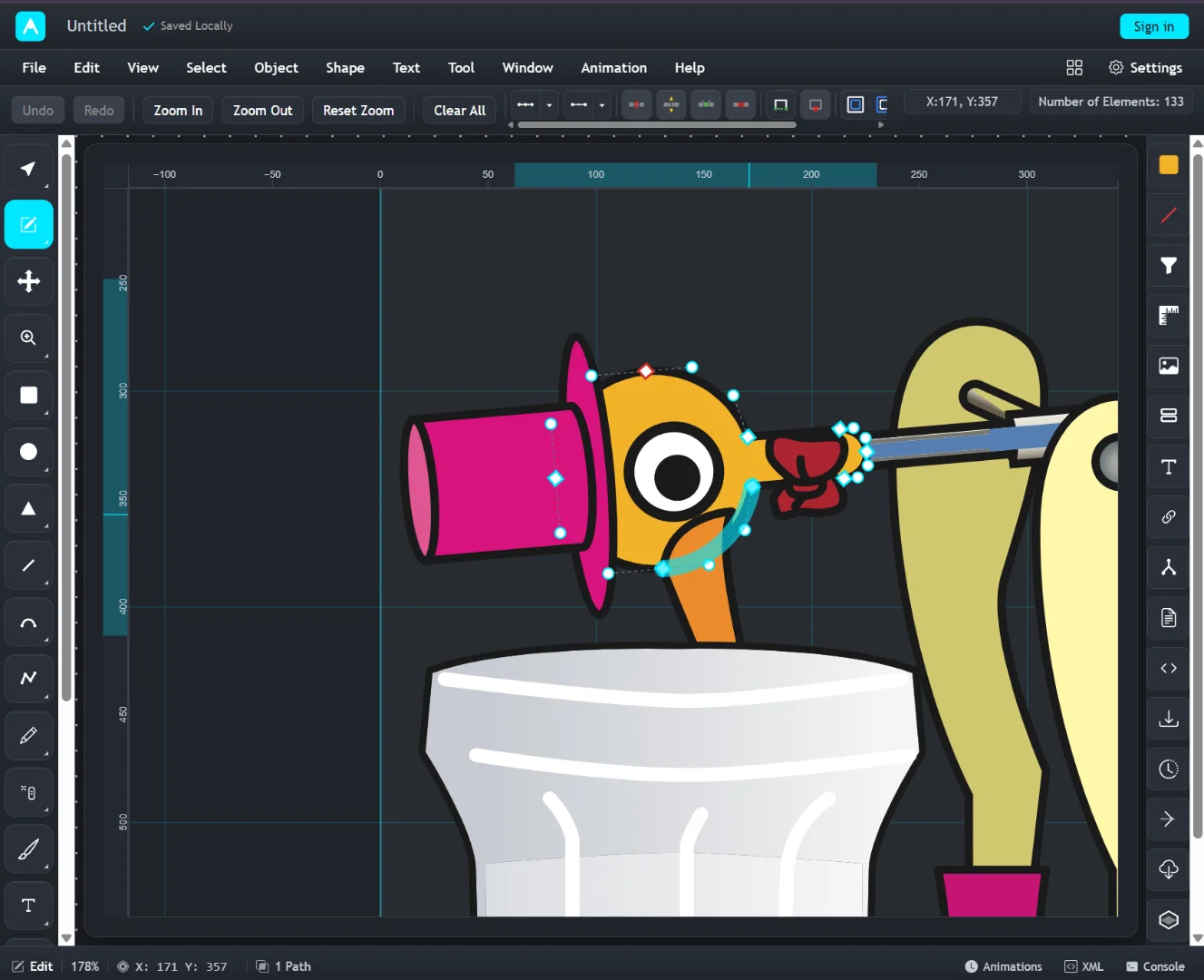Click the double red node delete icon

pyautogui.click(x=740, y=105)
